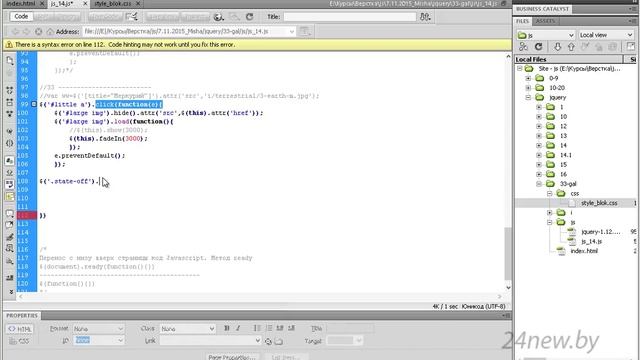640x360 pixels.
Task: Select the folder named 12
Action: coord(563,126)
